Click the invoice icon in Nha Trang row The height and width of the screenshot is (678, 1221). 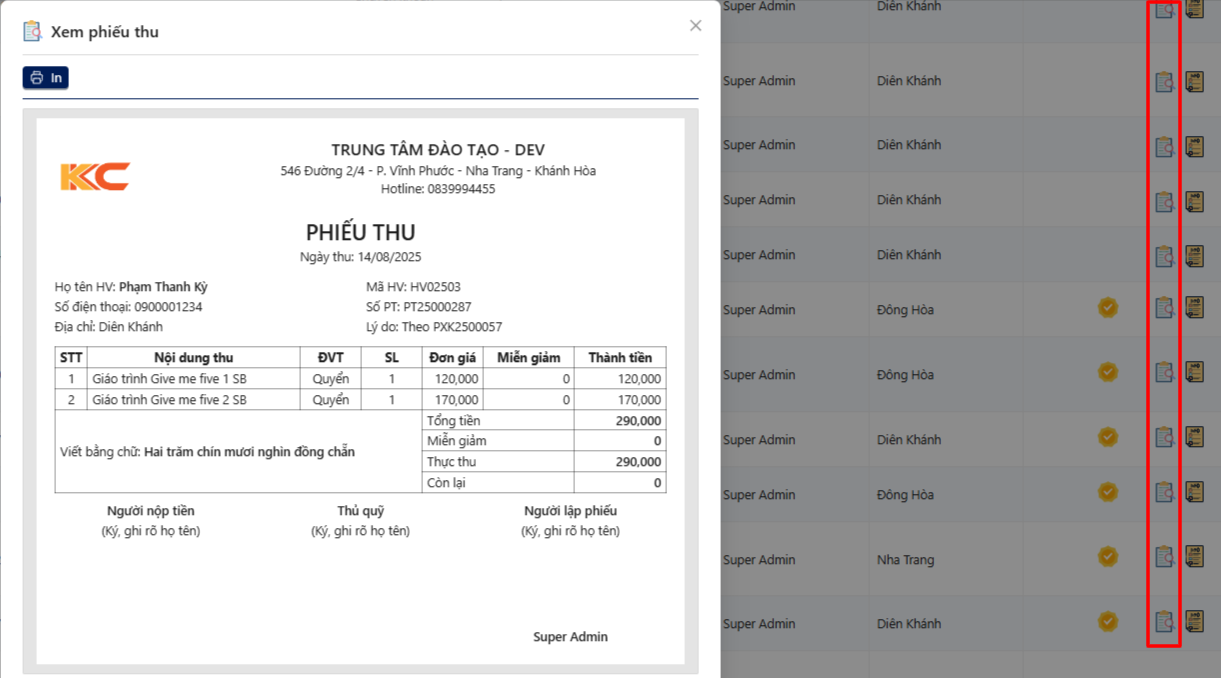(x=1195, y=557)
